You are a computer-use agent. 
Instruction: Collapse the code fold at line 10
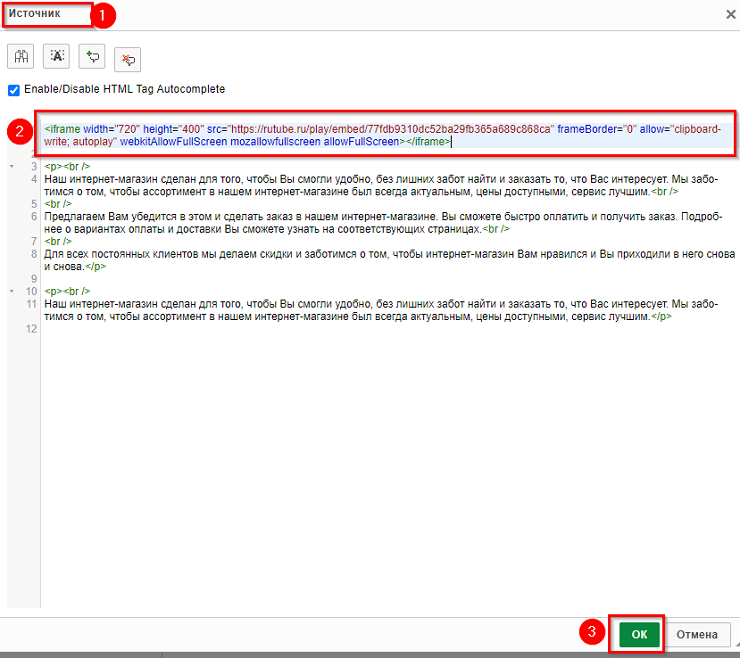click(x=11, y=291)
